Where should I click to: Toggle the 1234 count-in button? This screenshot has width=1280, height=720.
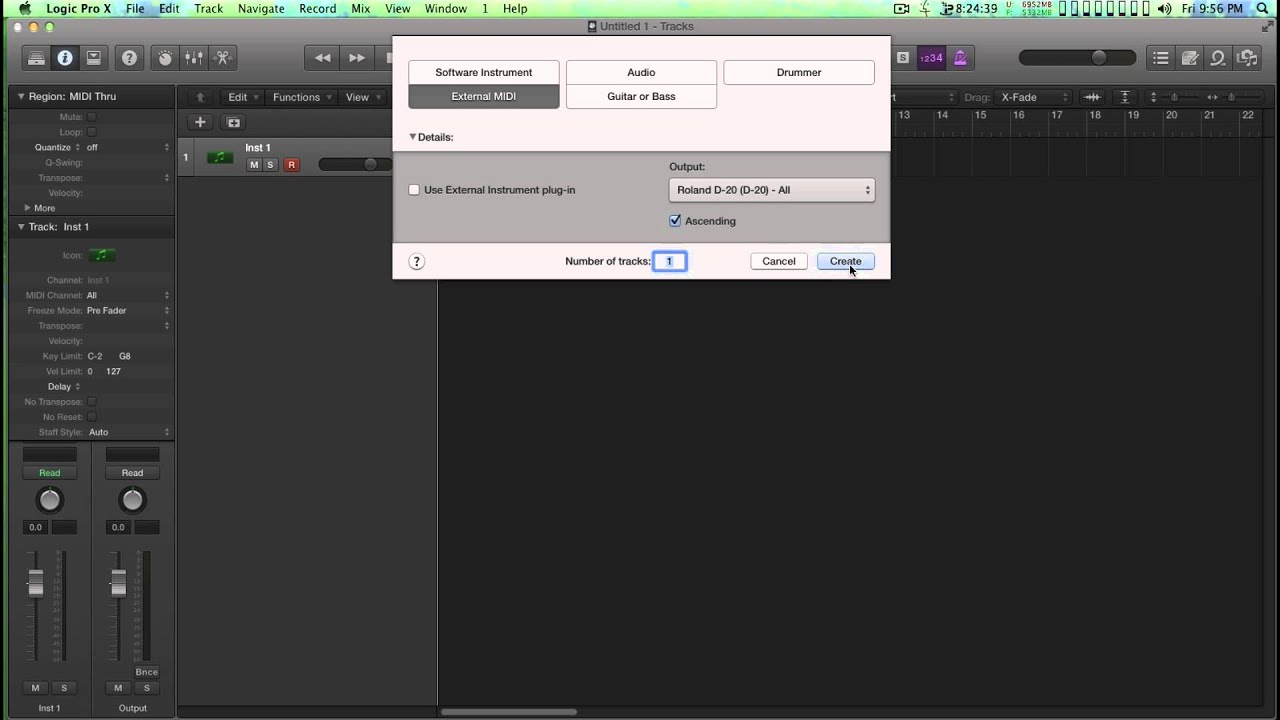[x=931, y=58]
